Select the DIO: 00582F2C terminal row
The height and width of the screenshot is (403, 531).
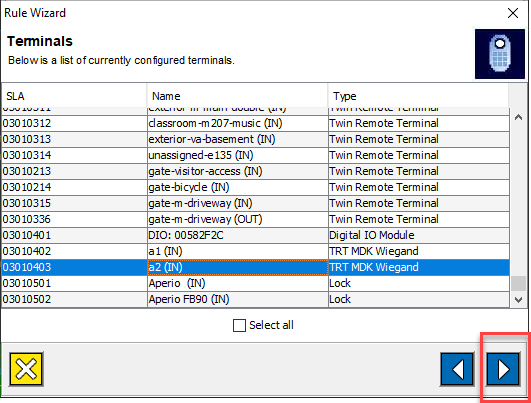[x=255, y=235]
